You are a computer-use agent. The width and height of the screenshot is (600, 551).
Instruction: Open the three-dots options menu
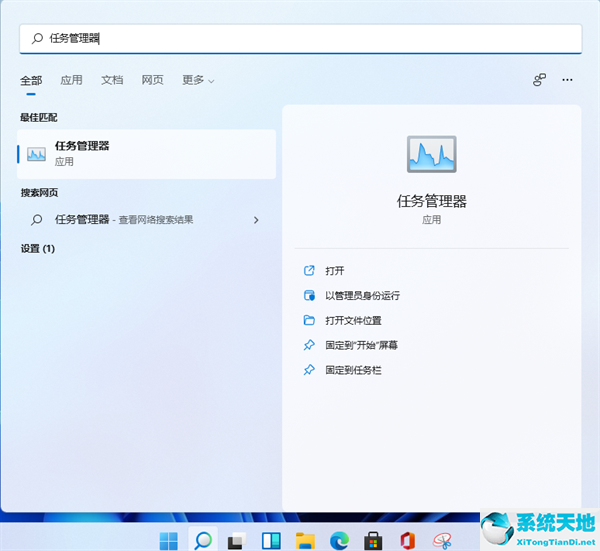pyautogui.click(x=567, y=80)
